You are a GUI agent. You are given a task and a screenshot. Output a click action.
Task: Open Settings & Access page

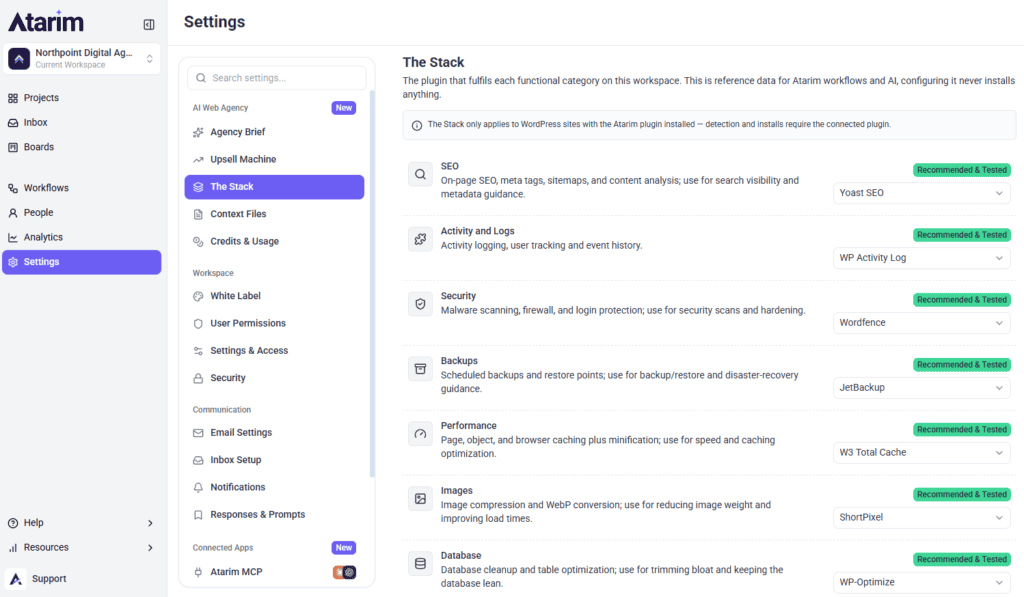tap(274, 351)
